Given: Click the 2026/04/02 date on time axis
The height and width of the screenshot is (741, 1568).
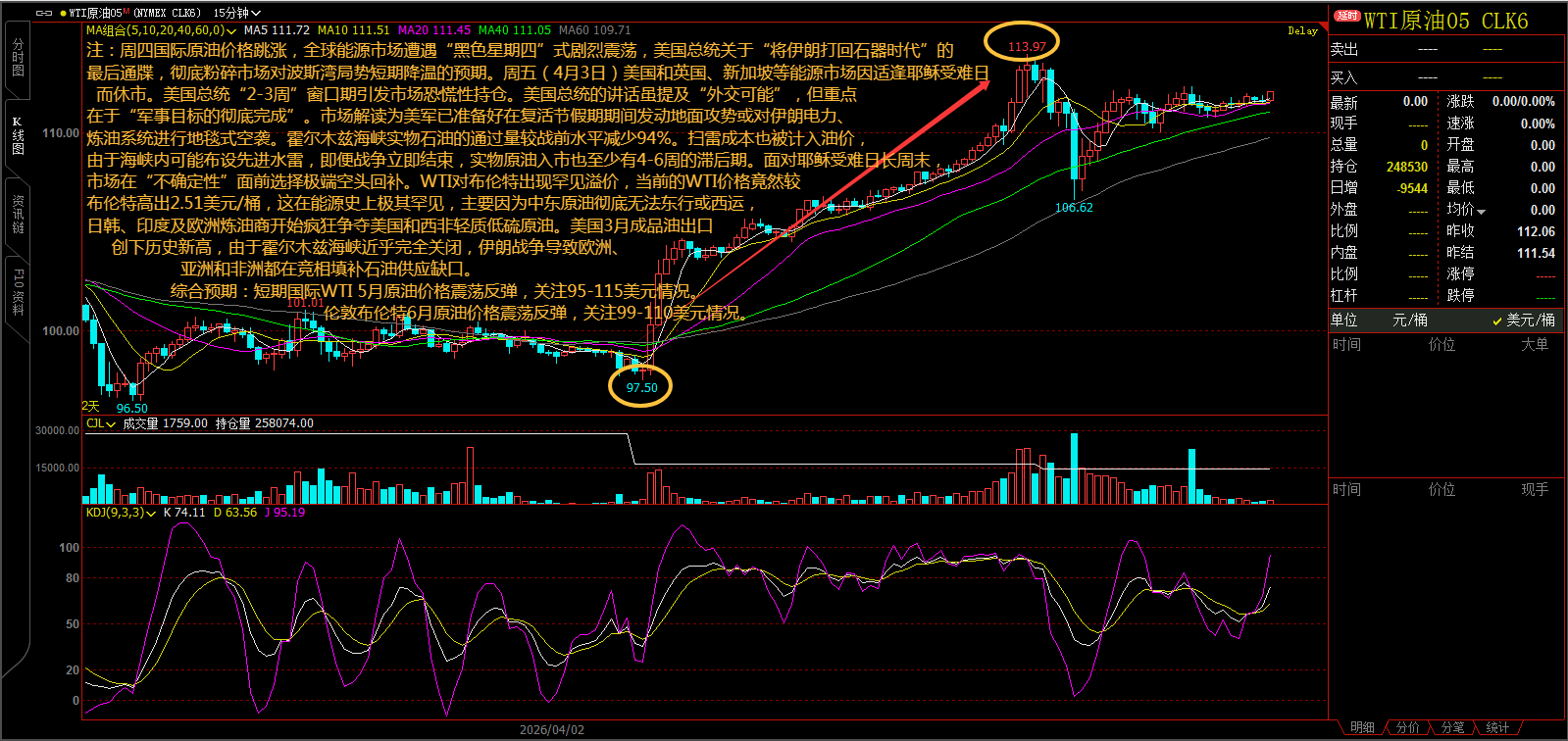Looking at the screenshot, I should click(x=551, y=730).
